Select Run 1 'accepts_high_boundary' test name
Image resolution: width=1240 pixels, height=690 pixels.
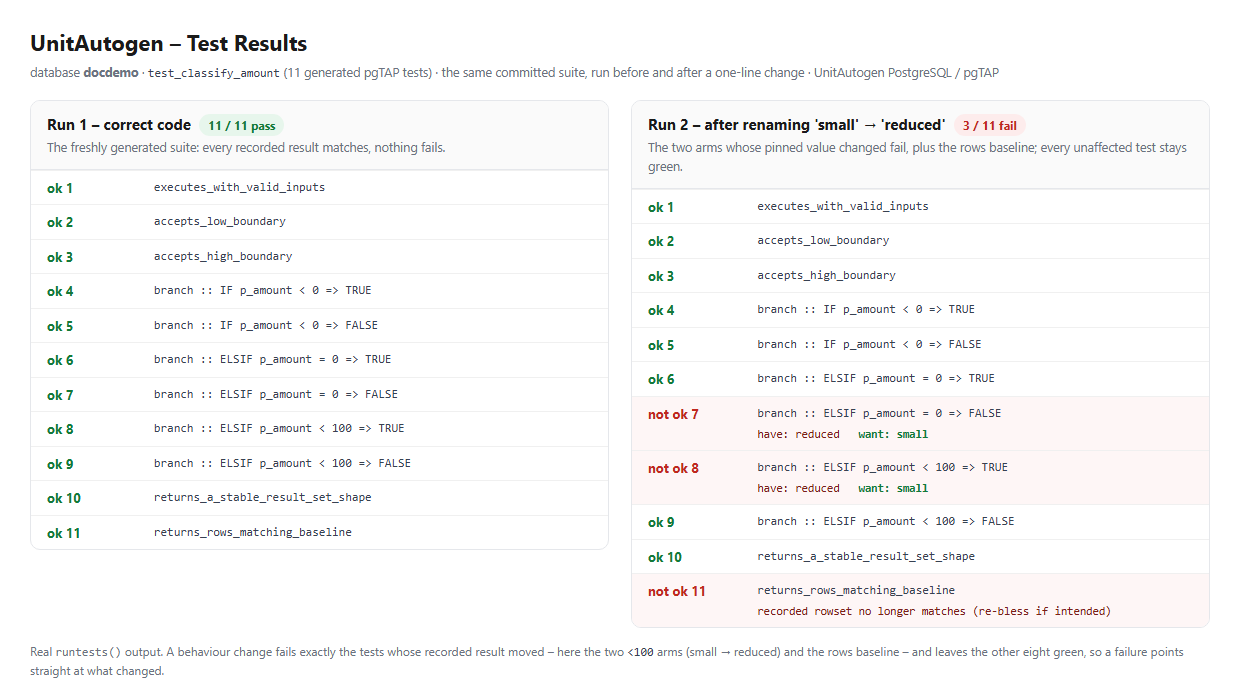coord(223,256)
